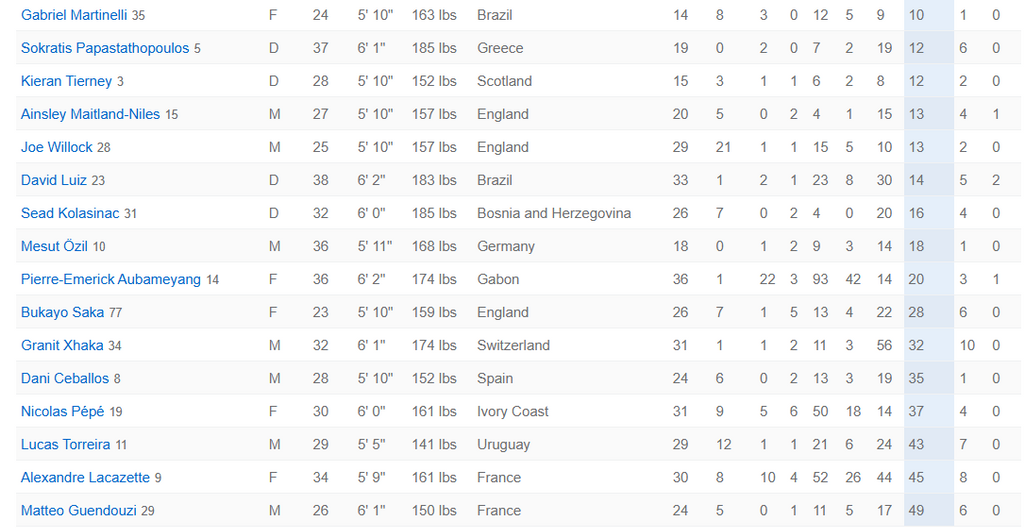The image size is (1024, 528).
Task: Click Aubameyang's 93 shots cell
Action: (x=820, y=279)
